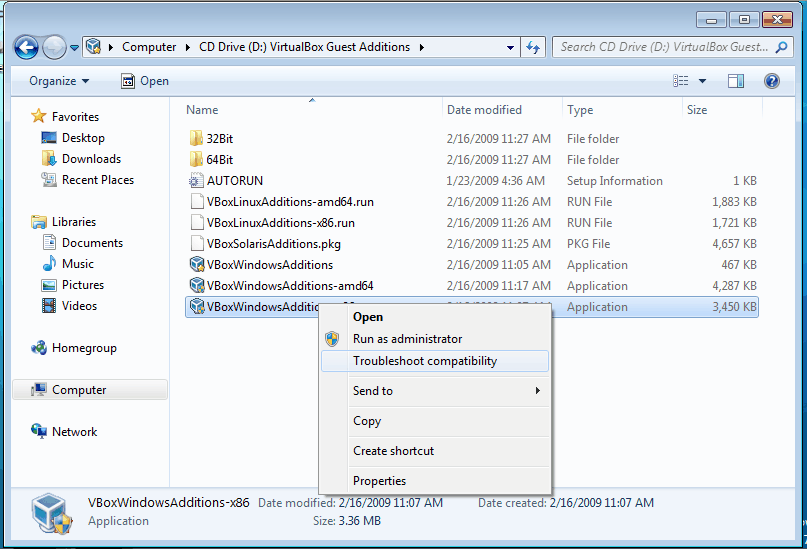Viewport: 807px width, 549px height.
Task: Open the view options dropdown arrow
Action: 702,81
